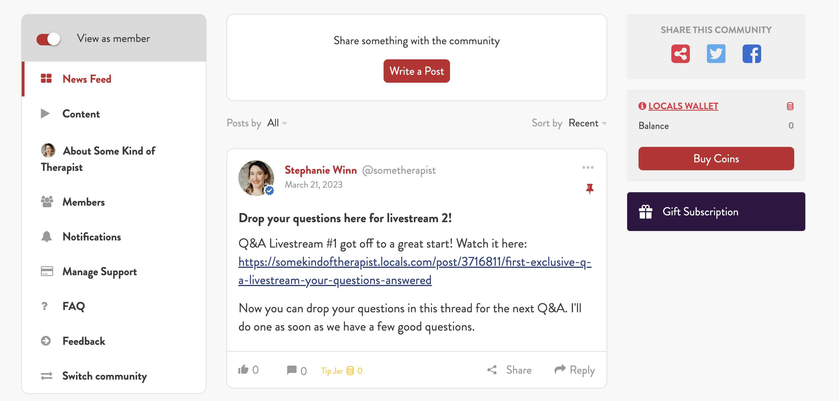Open comments via speech bubble icon
This screenshot has height=401, width=839.
292,370
